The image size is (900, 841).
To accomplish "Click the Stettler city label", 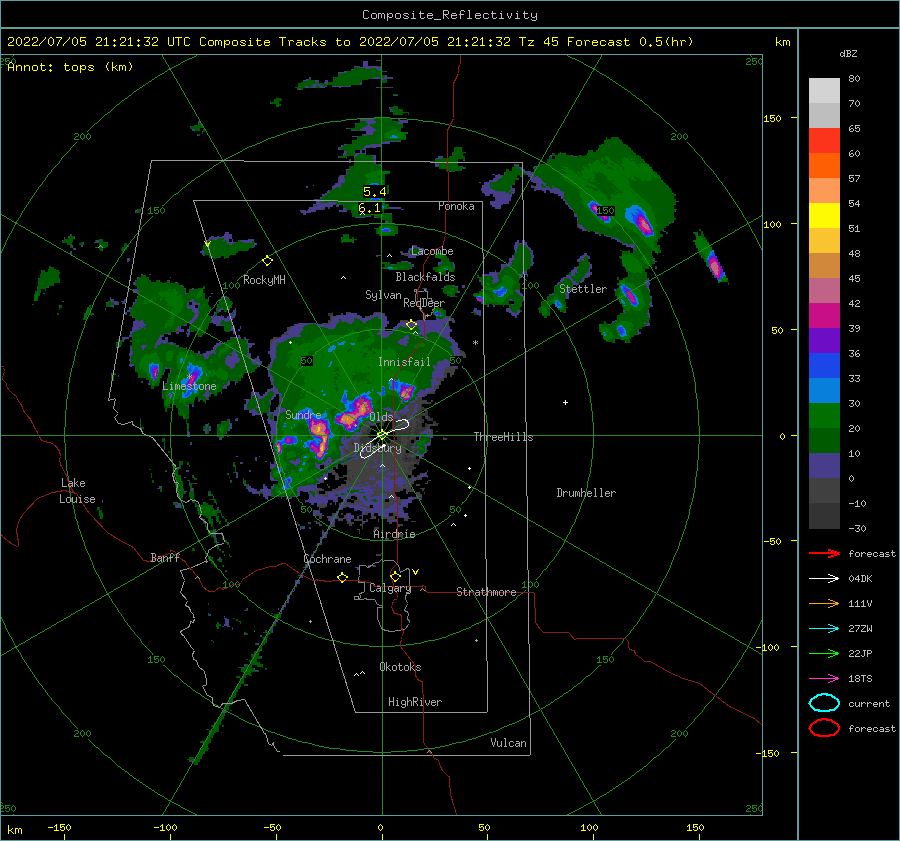I will click(x=583, y=289).
